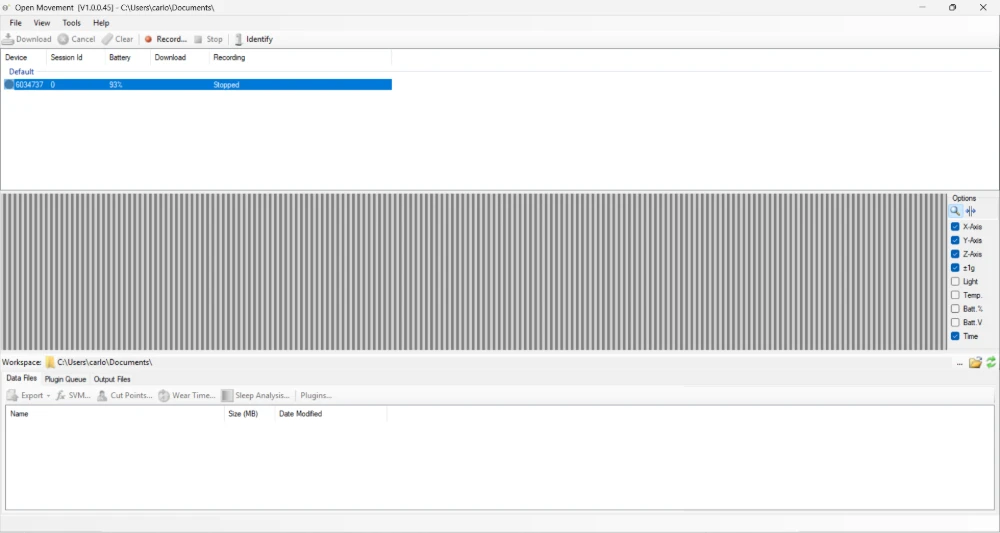The width and height of the screenshot is (1000, 533).
Task: Refresh the workspace with green arrows icon
Action: [x=990, y=363]
